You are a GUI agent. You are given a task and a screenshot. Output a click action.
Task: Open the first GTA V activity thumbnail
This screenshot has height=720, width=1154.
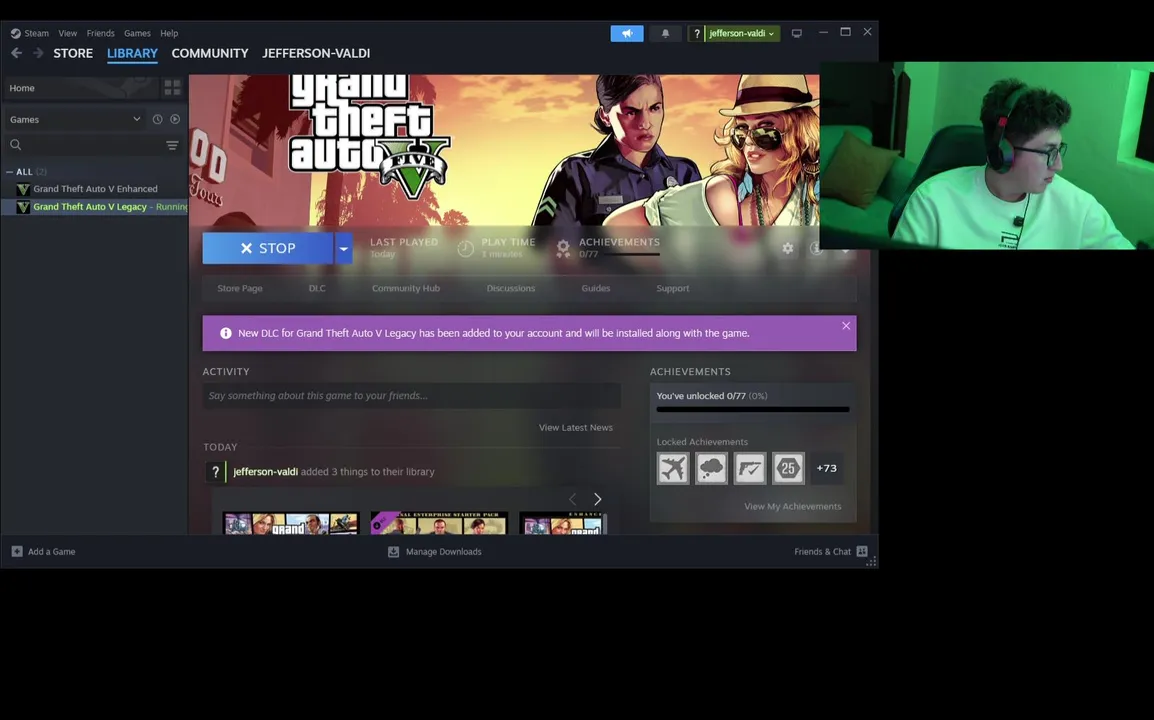pos(291,523)
